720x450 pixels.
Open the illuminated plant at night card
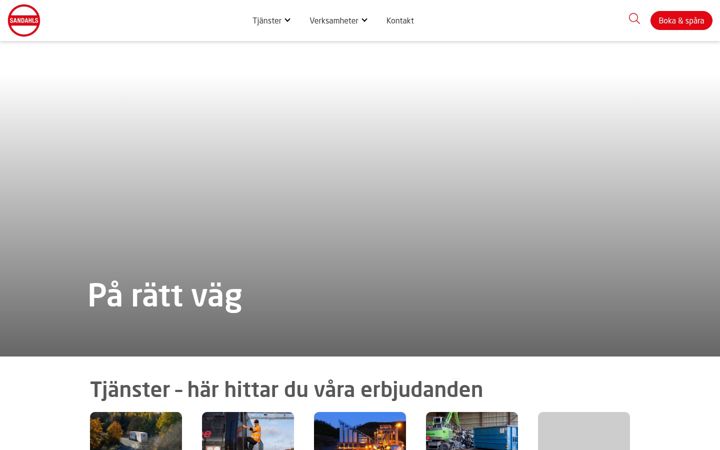coord(360,431)
